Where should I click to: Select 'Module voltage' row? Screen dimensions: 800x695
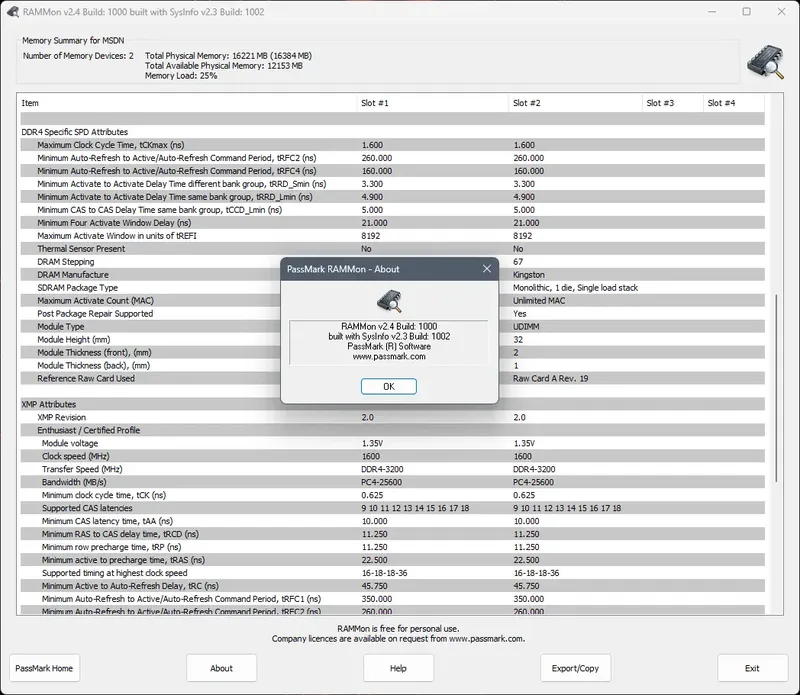coord(392,443)
